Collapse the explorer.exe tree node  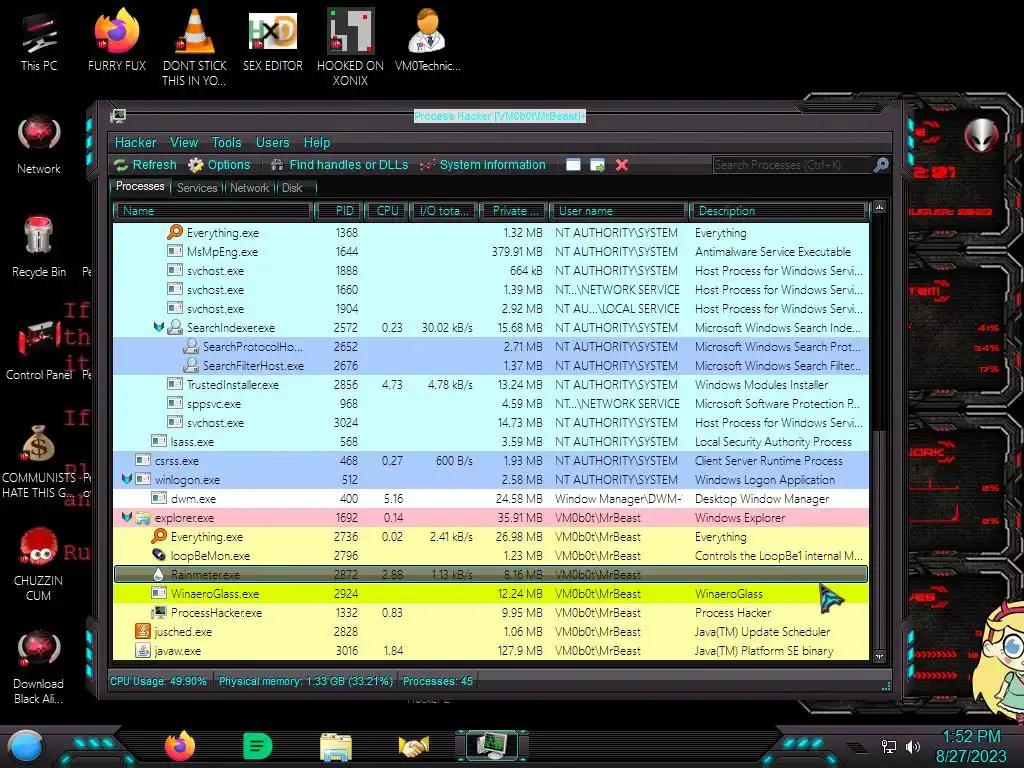click(x=127, y=517)
